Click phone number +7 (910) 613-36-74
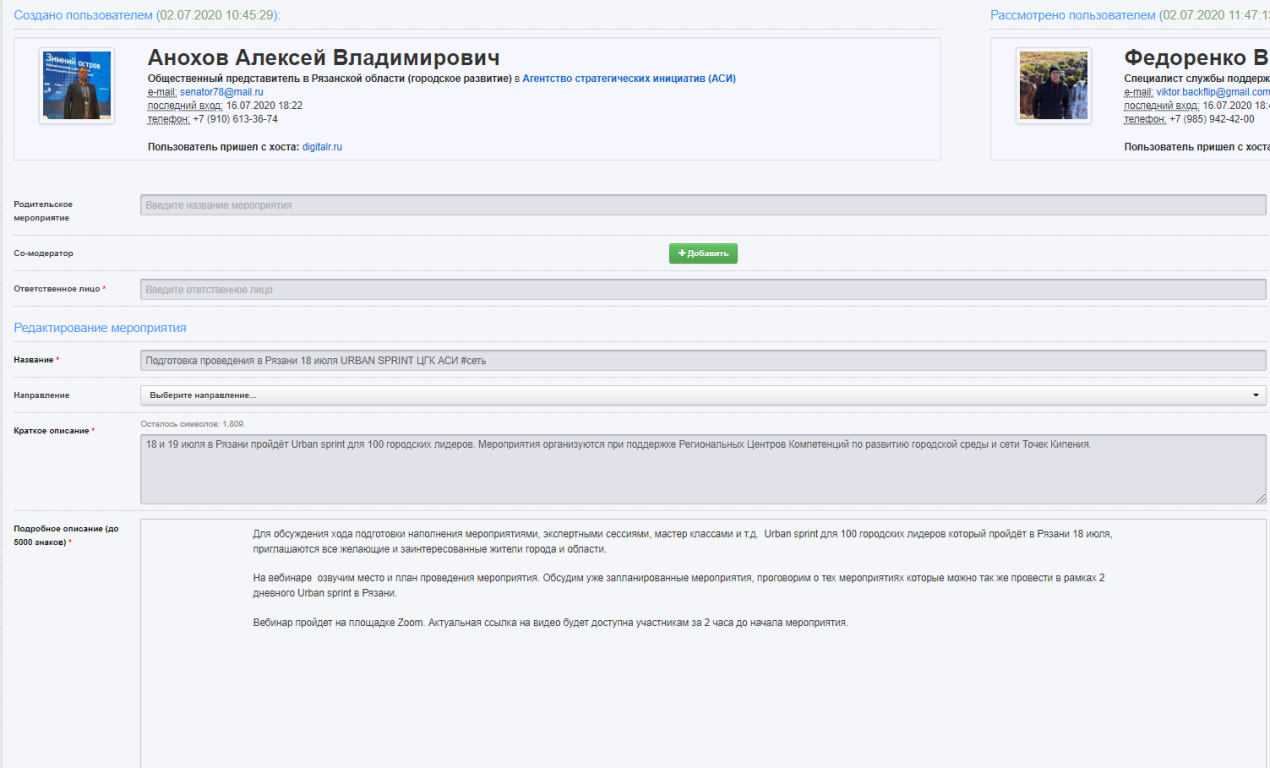This screenshot has width=1270, height=768. point(234,119)
